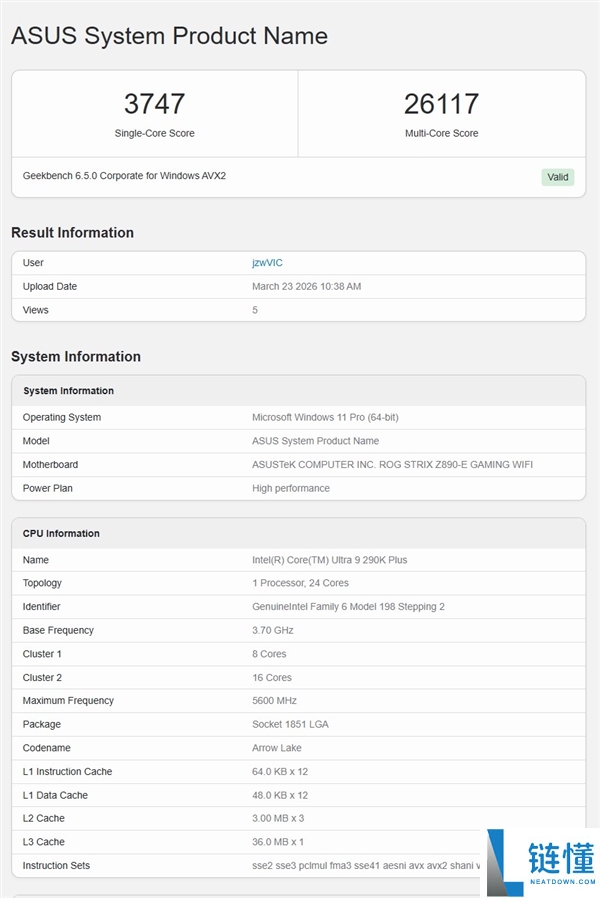The image size is (600, 898).
Task: Click the 1 Processor, 24 Cores topology value
Action: pyautogui.click(x=301, y=583)
